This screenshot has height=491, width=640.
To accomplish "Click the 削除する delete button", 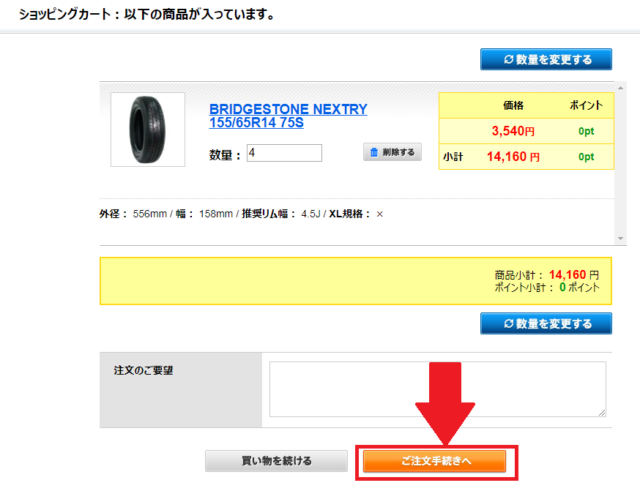I will (x=392, y=152).
